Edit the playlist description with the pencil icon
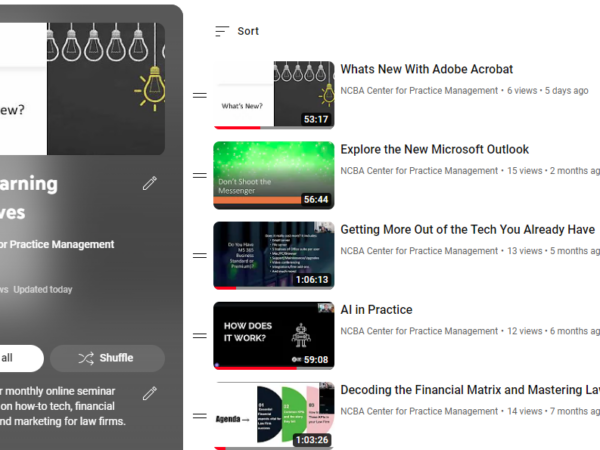 (150, 393)
